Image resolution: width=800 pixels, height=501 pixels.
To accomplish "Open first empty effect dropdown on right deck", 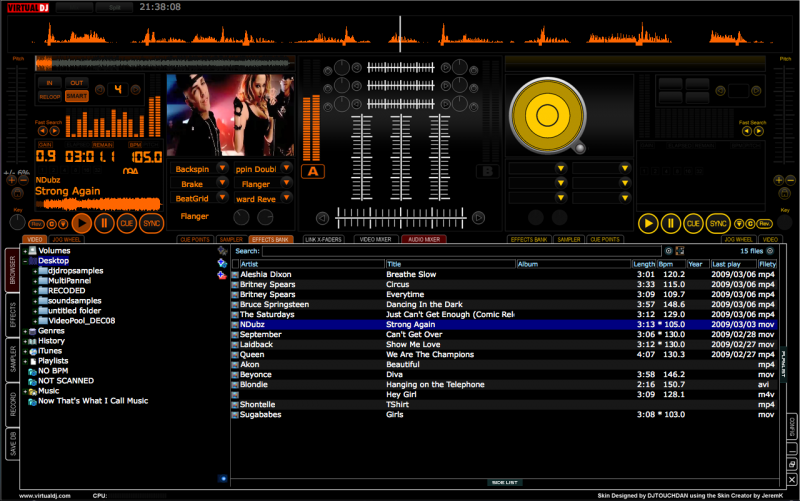I will pos(561,168).
